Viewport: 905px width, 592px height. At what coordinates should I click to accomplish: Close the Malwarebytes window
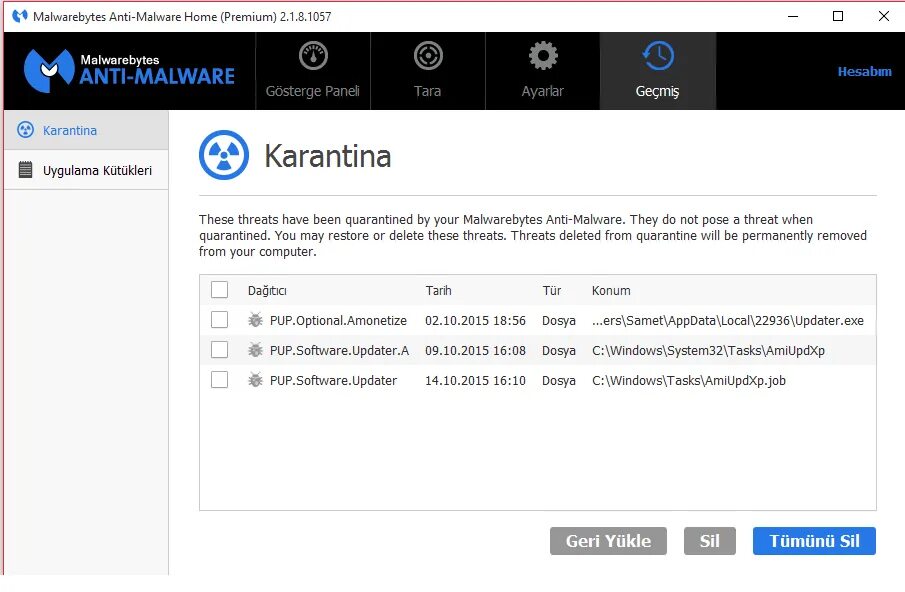click(884, 16)
